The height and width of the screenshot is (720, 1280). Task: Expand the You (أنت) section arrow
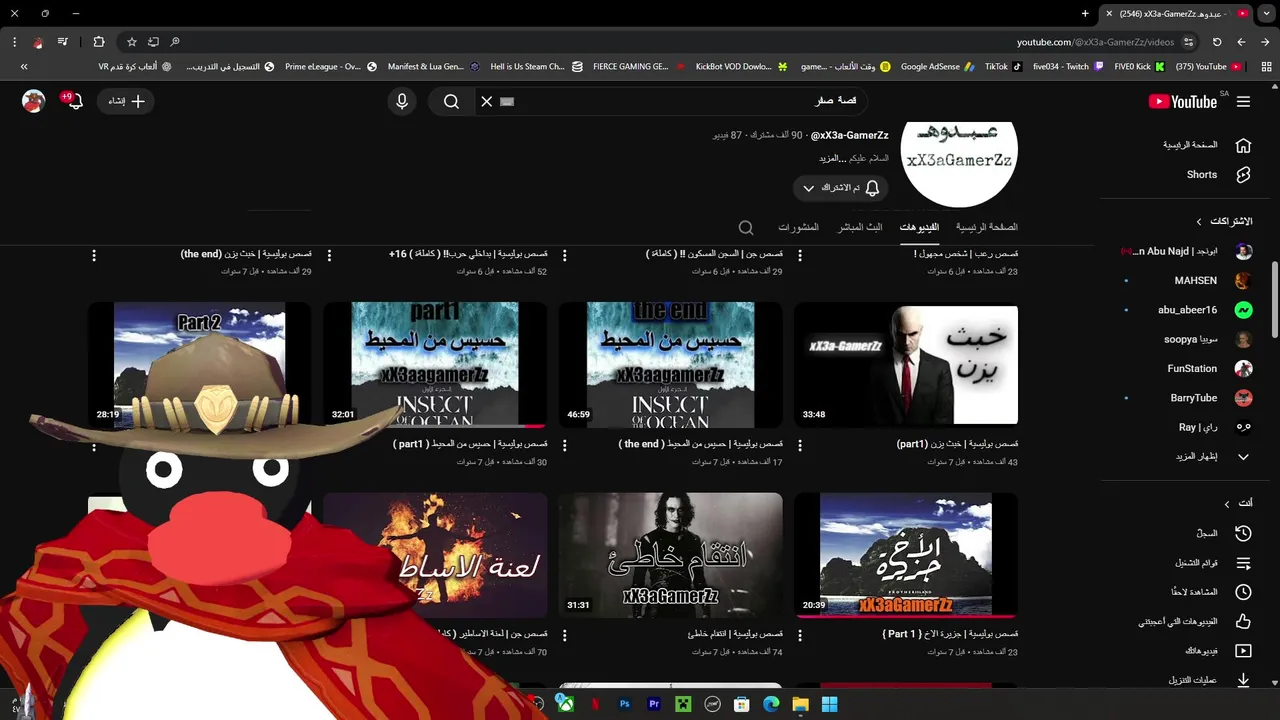coord(1227,504)
